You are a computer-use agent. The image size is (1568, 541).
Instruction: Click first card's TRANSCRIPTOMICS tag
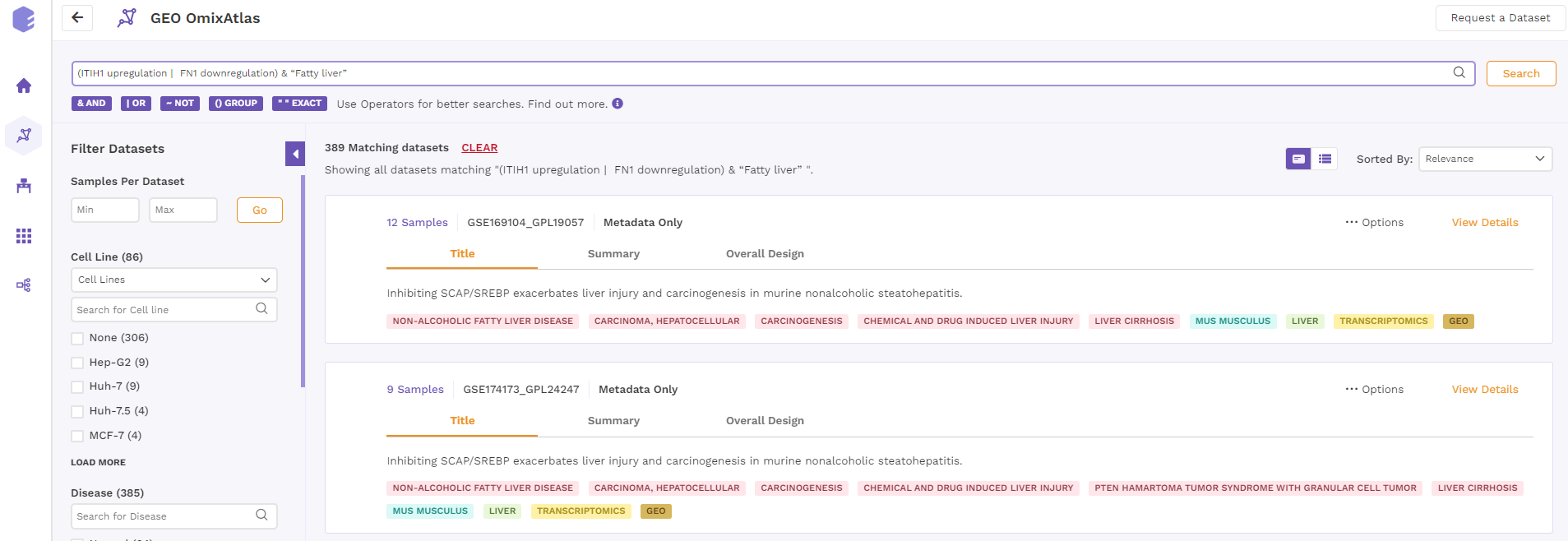pyautogui.click(x=1384, y=321)
